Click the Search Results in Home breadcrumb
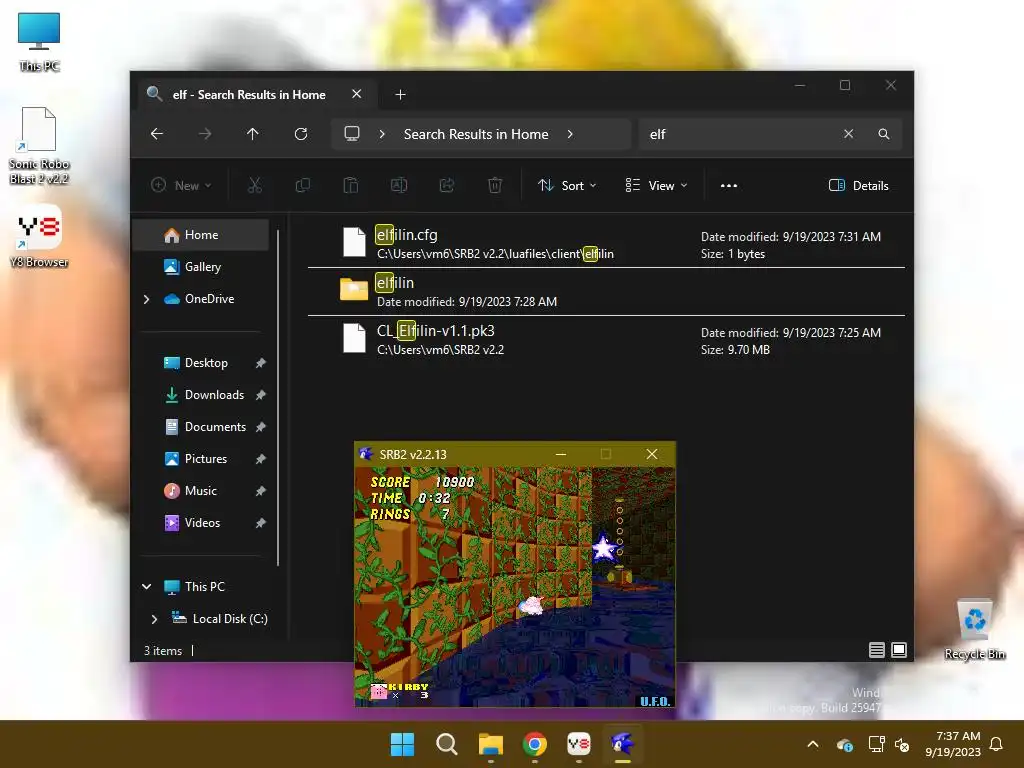 pyautogui.click(x=476, y=134)
